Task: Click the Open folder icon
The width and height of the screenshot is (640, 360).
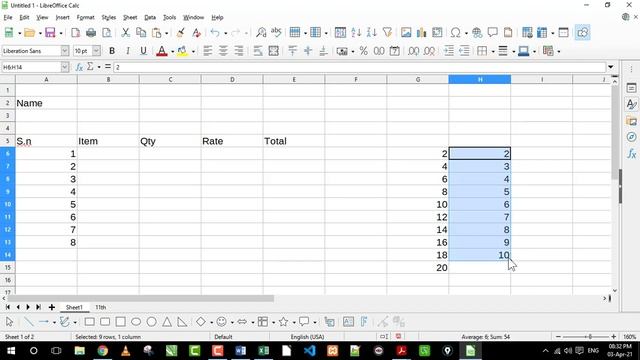Action: [x=29, y=33]
